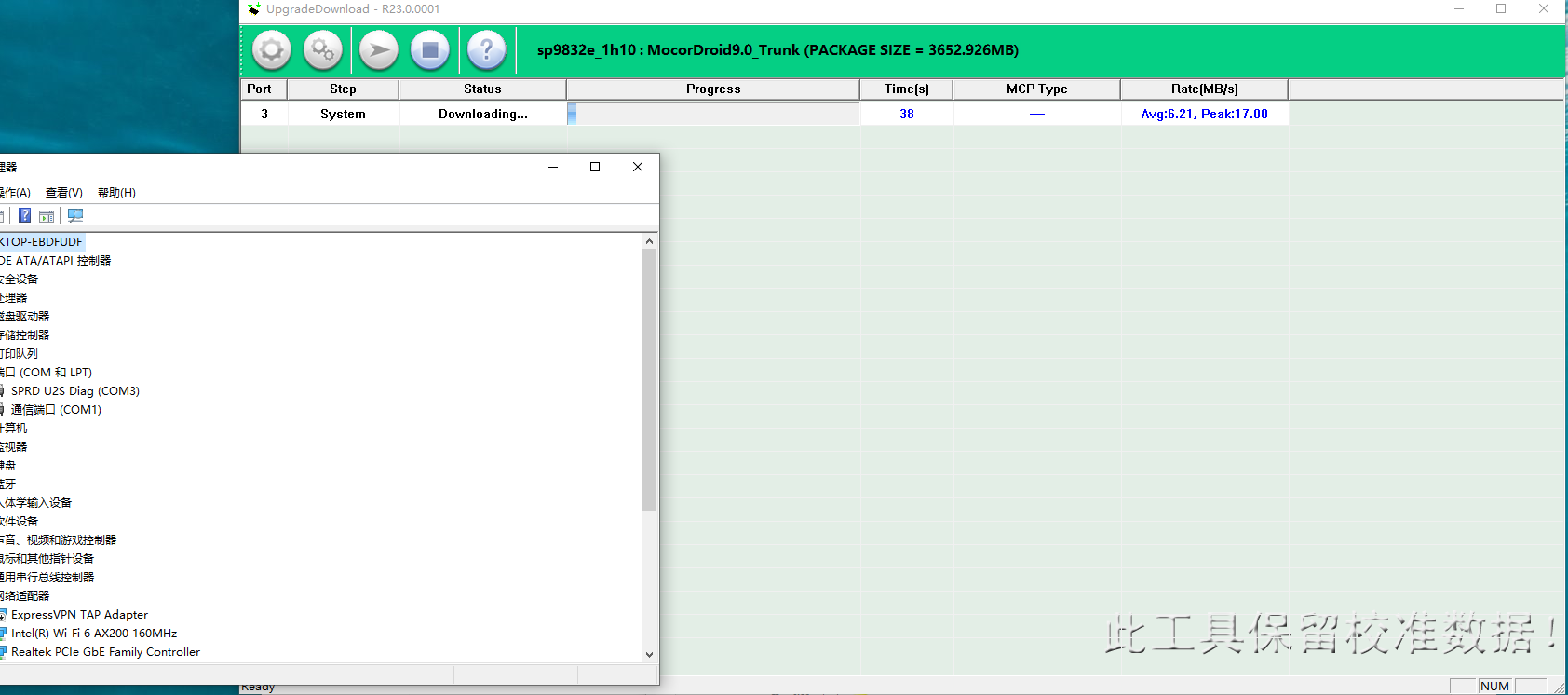Select ExpressVPN TAP Adapter entry
This screenshot has width=1568, height=695.
tap(79, 615)
